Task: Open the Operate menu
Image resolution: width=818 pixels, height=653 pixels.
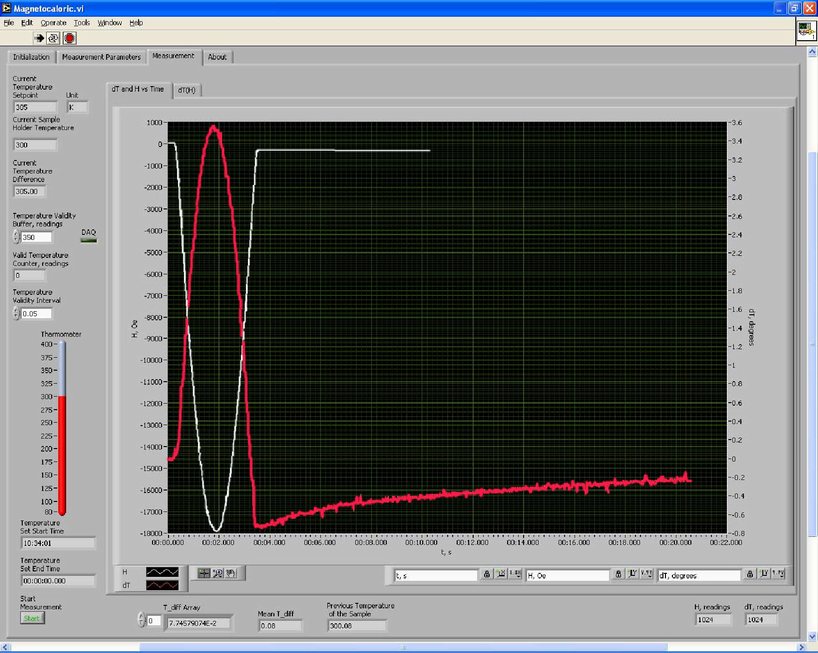Action: tap(53, 22)
